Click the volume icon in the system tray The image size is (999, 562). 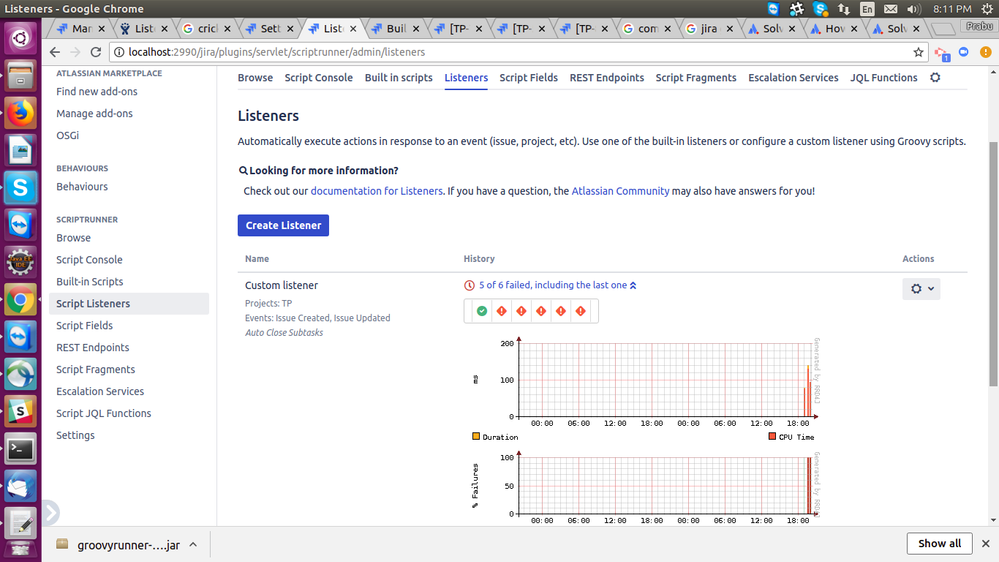pos(914,9)
